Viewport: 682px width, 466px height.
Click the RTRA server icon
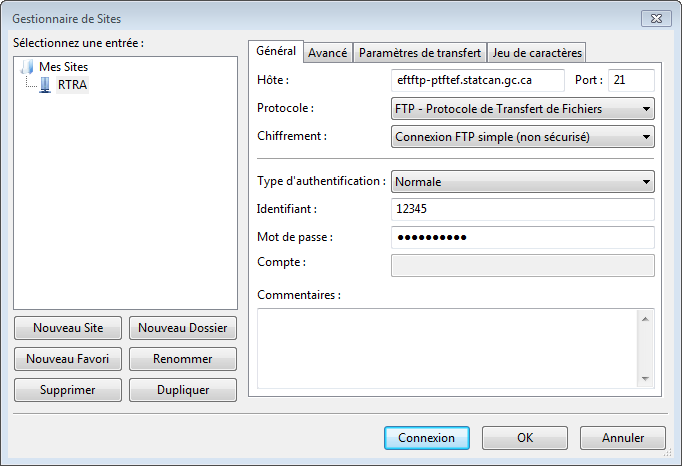pos(45,85)
